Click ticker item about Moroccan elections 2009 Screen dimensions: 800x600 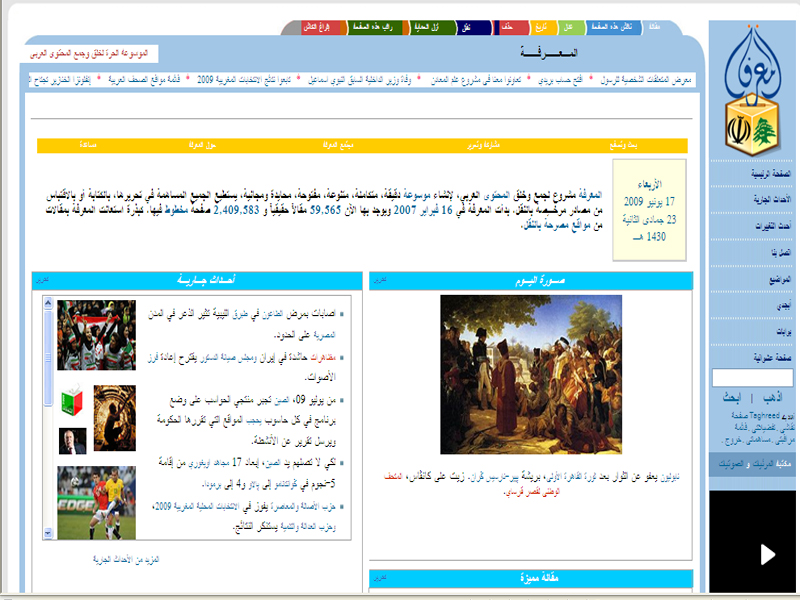[x=244, y=80]
